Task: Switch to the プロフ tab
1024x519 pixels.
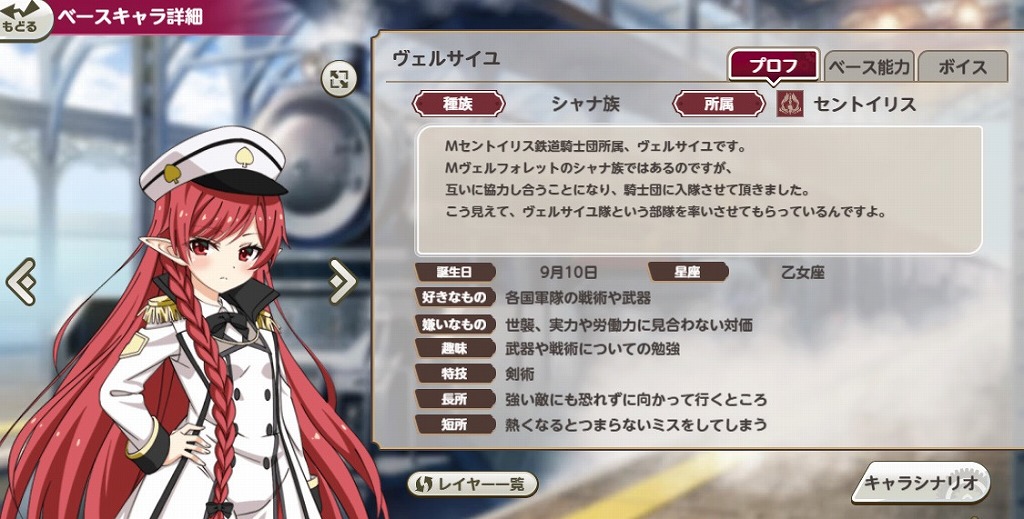Action: (773, 65)
